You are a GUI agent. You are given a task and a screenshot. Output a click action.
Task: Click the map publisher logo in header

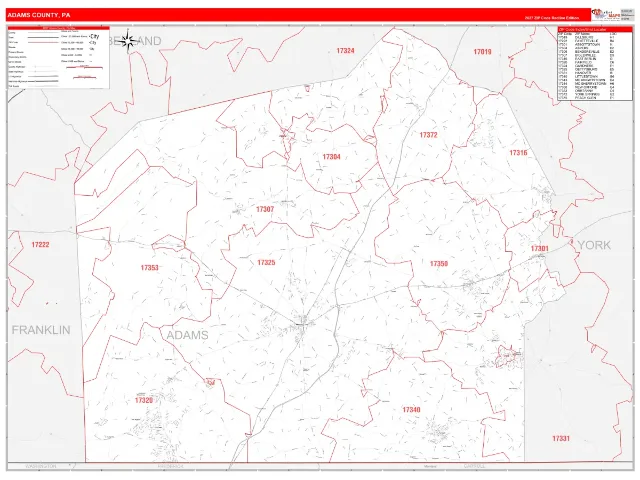[606, 15]
